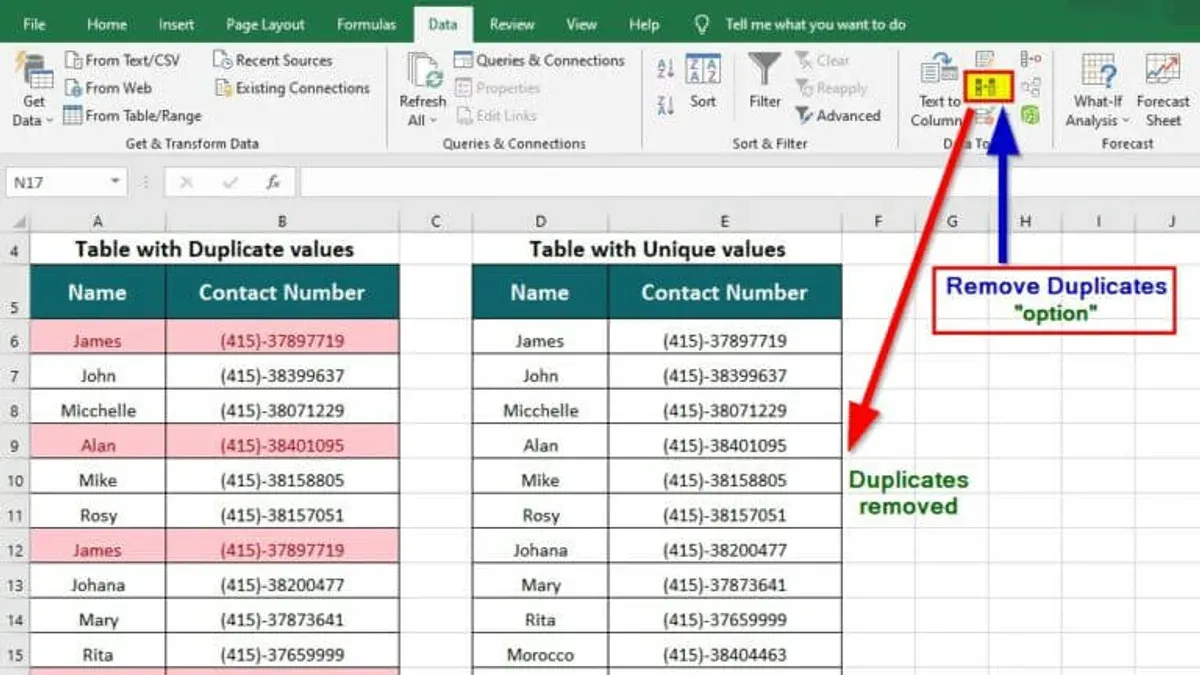Open the View tab
The height and width of the screenshot is (675, 1200).
coord(582,24)
